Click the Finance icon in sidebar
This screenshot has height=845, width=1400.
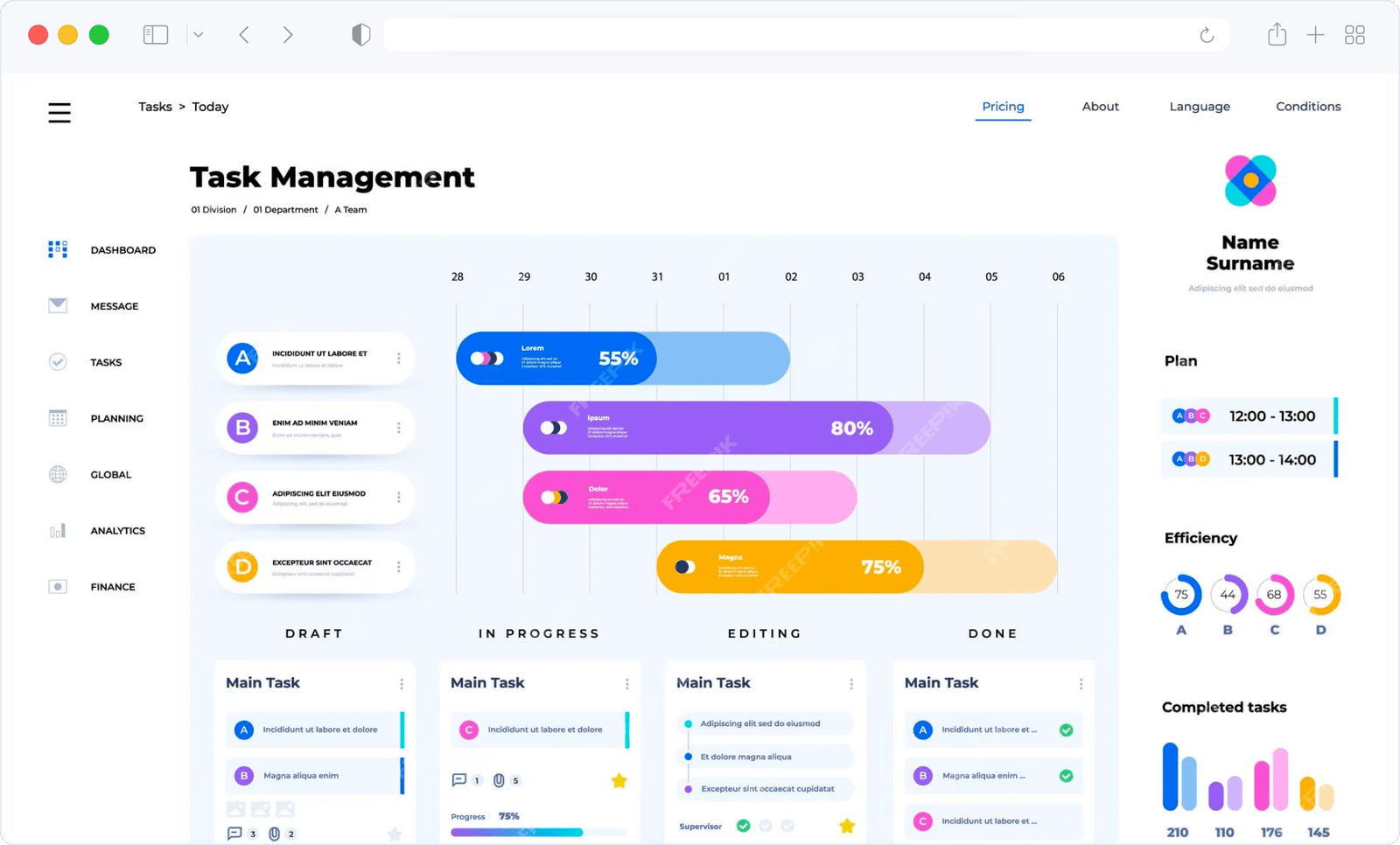(58, 587)
